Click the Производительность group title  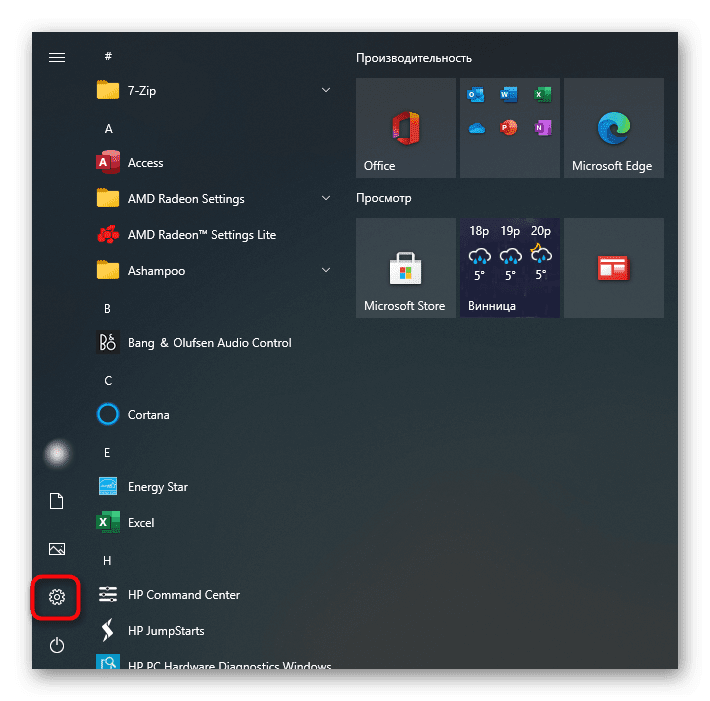pyautogui.click(x=414, y=58)
